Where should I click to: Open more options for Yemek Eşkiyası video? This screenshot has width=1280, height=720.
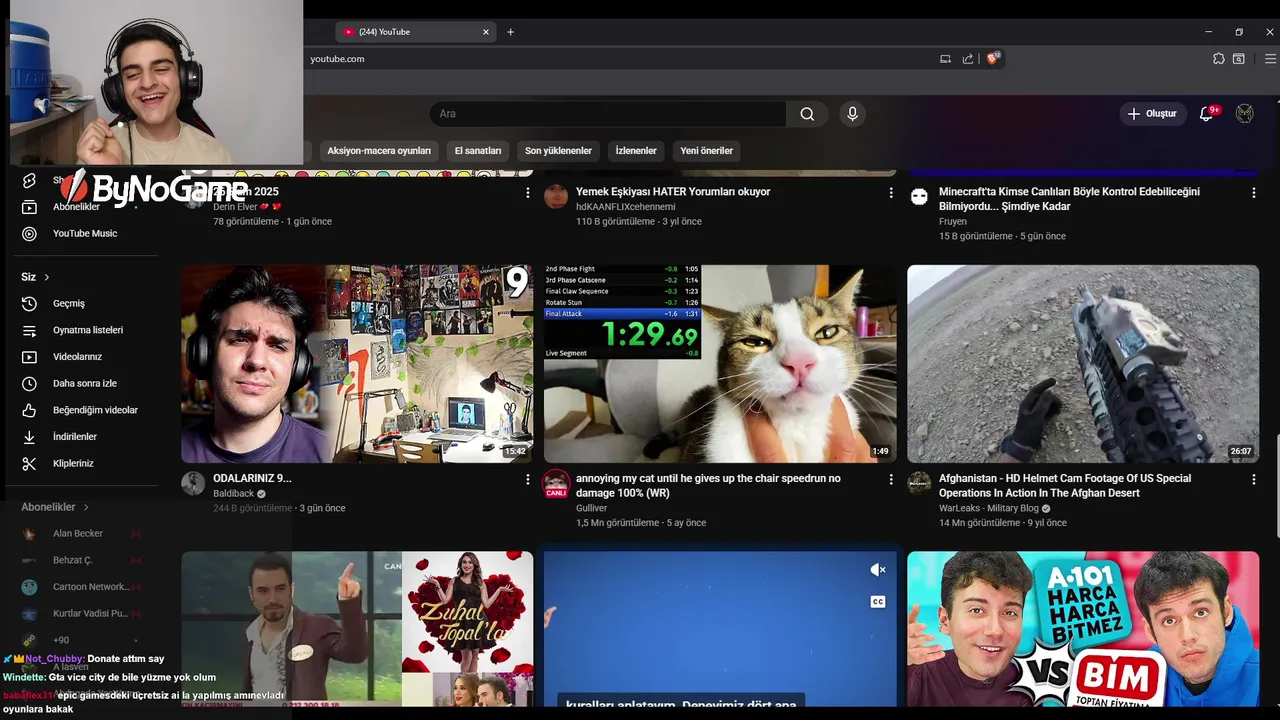tap(891, 193)
